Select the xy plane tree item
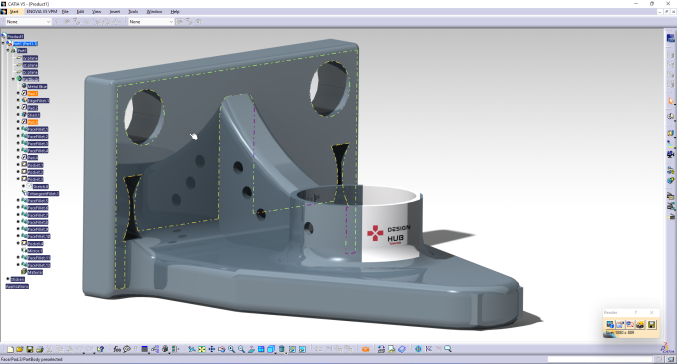The height and width of the screenshot is (364, 677). click(30, 58)
